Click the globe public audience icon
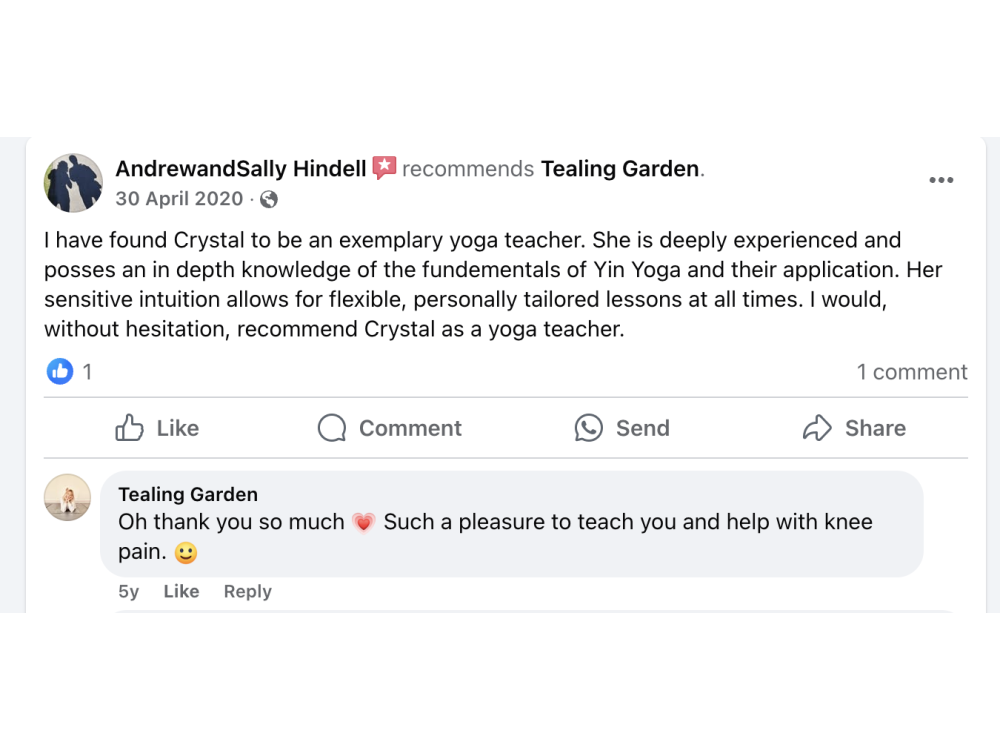Image resolution: width=1000 pixels, height=750 pixels. (268, 199)
